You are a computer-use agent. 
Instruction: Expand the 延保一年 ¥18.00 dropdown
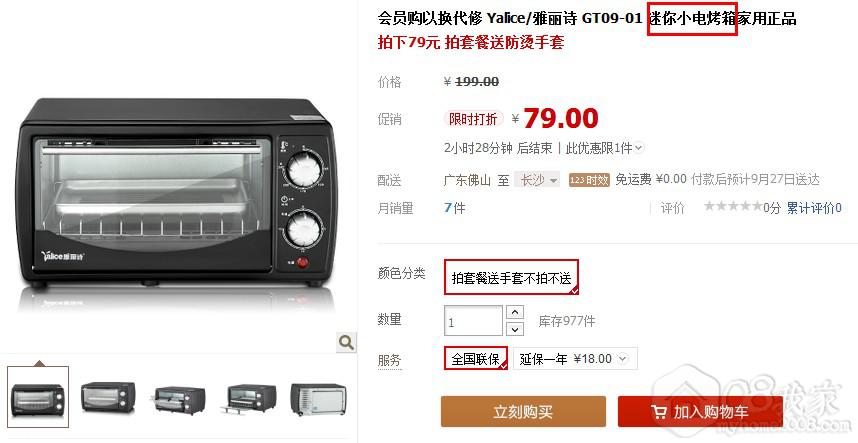(x=575, y=359)
